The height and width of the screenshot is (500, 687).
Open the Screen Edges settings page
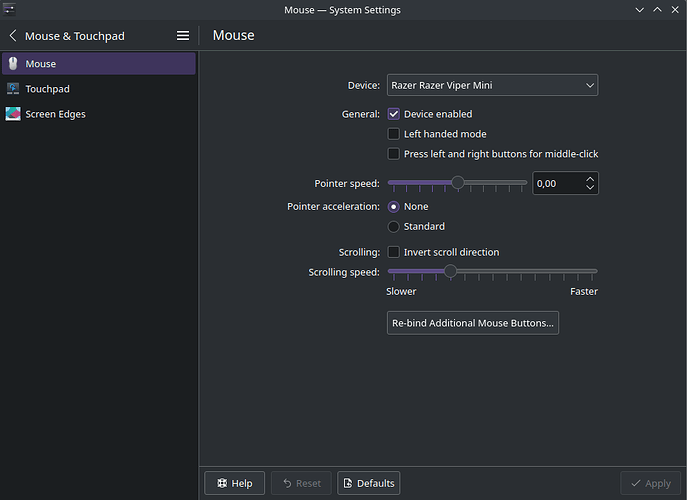coord(99,114)
